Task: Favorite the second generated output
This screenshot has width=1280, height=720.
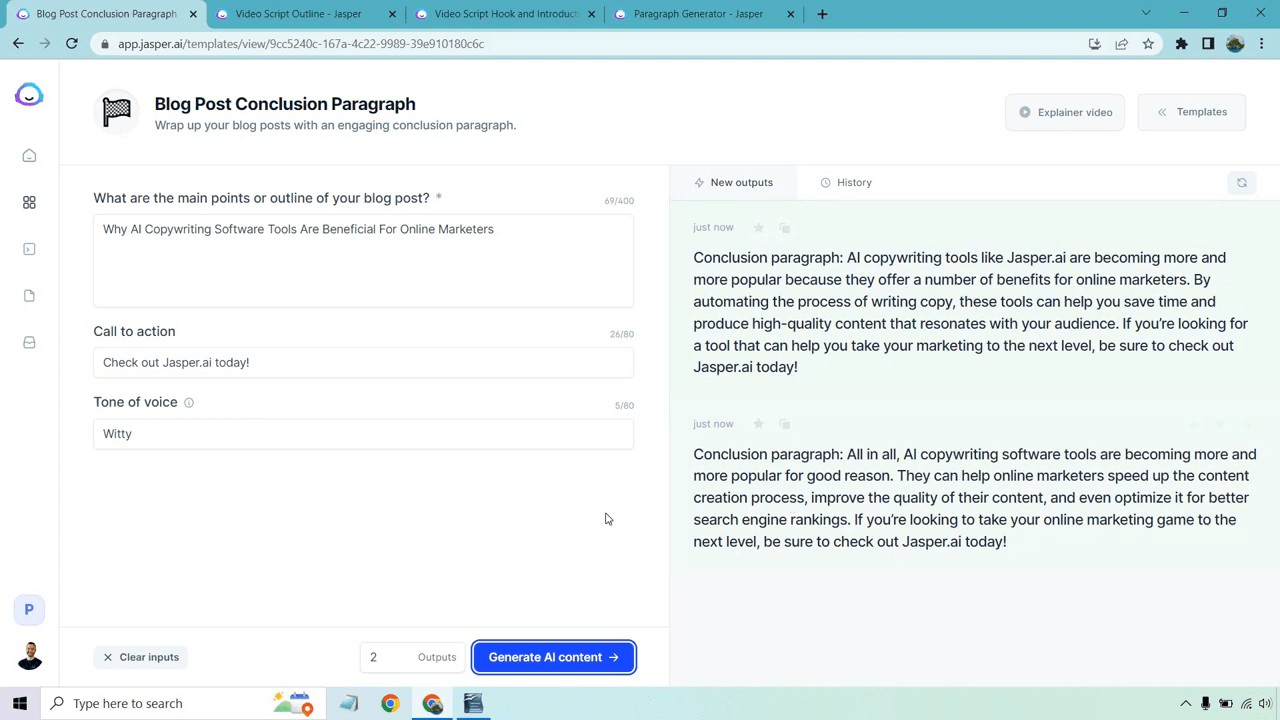Action: pos(758,424)
